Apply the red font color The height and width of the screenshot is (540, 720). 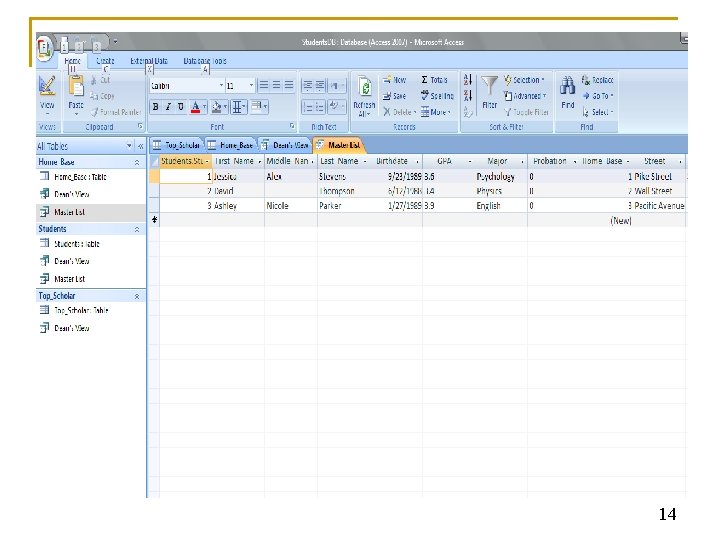point(195,107)
